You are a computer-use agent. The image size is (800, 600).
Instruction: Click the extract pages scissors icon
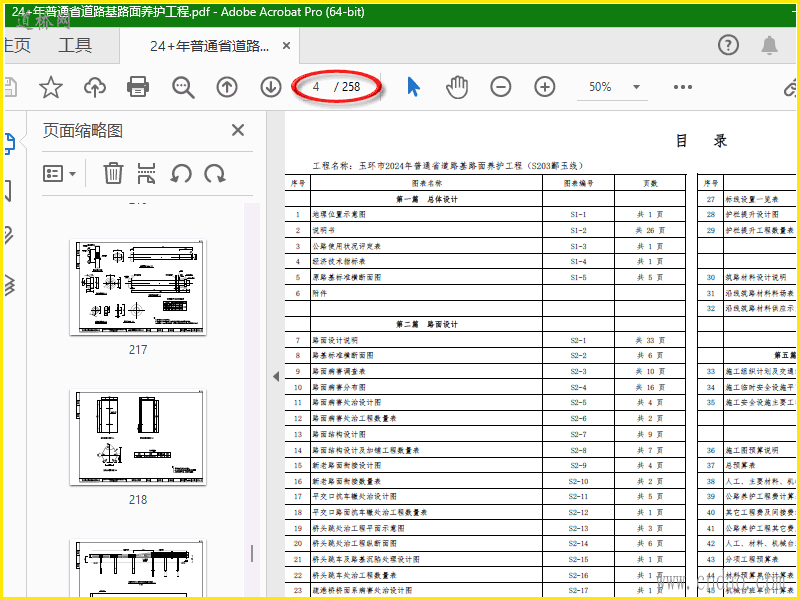pos(146,173)
